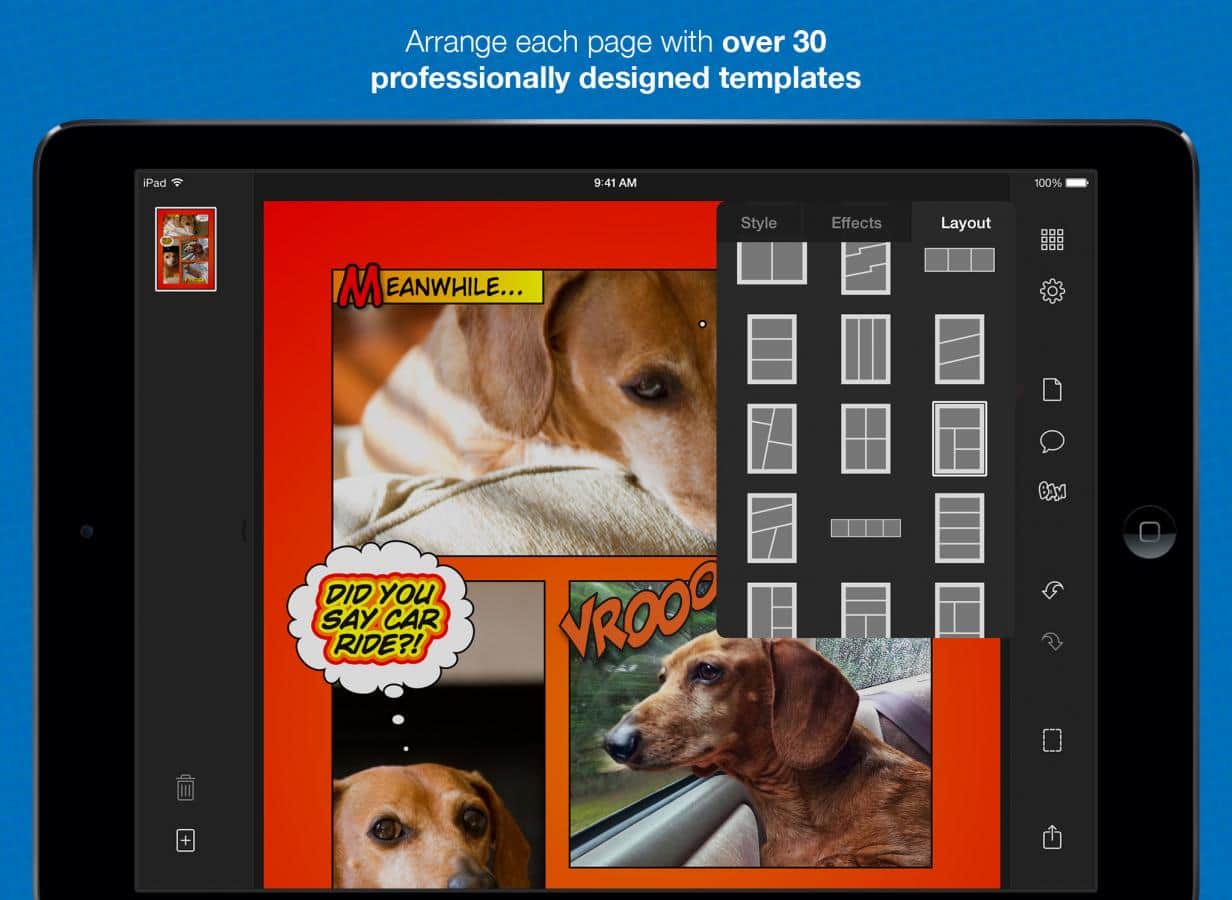Choose the three vertical columns layout template

coord(865,349)
